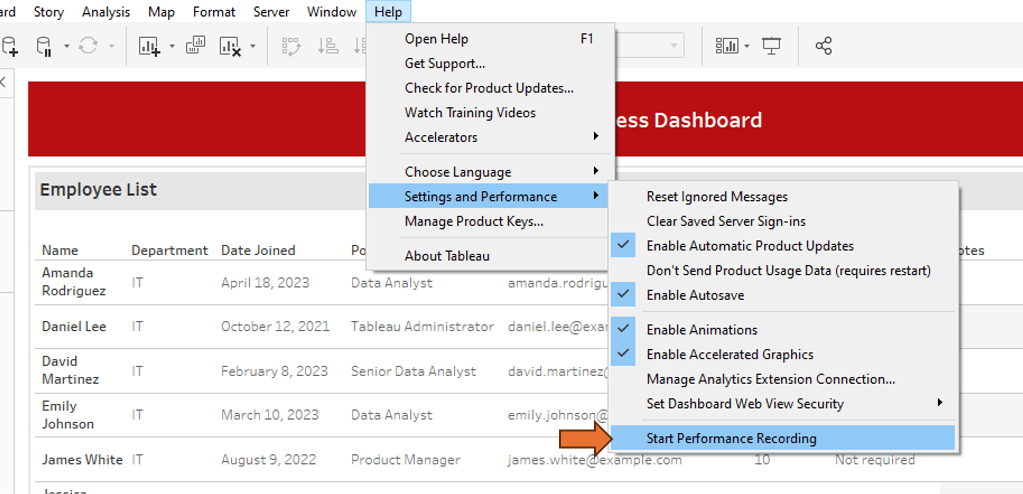The height and width of the screenshot is (494, 1023).
Task: Open the Server menu
Action: point(271,12)
